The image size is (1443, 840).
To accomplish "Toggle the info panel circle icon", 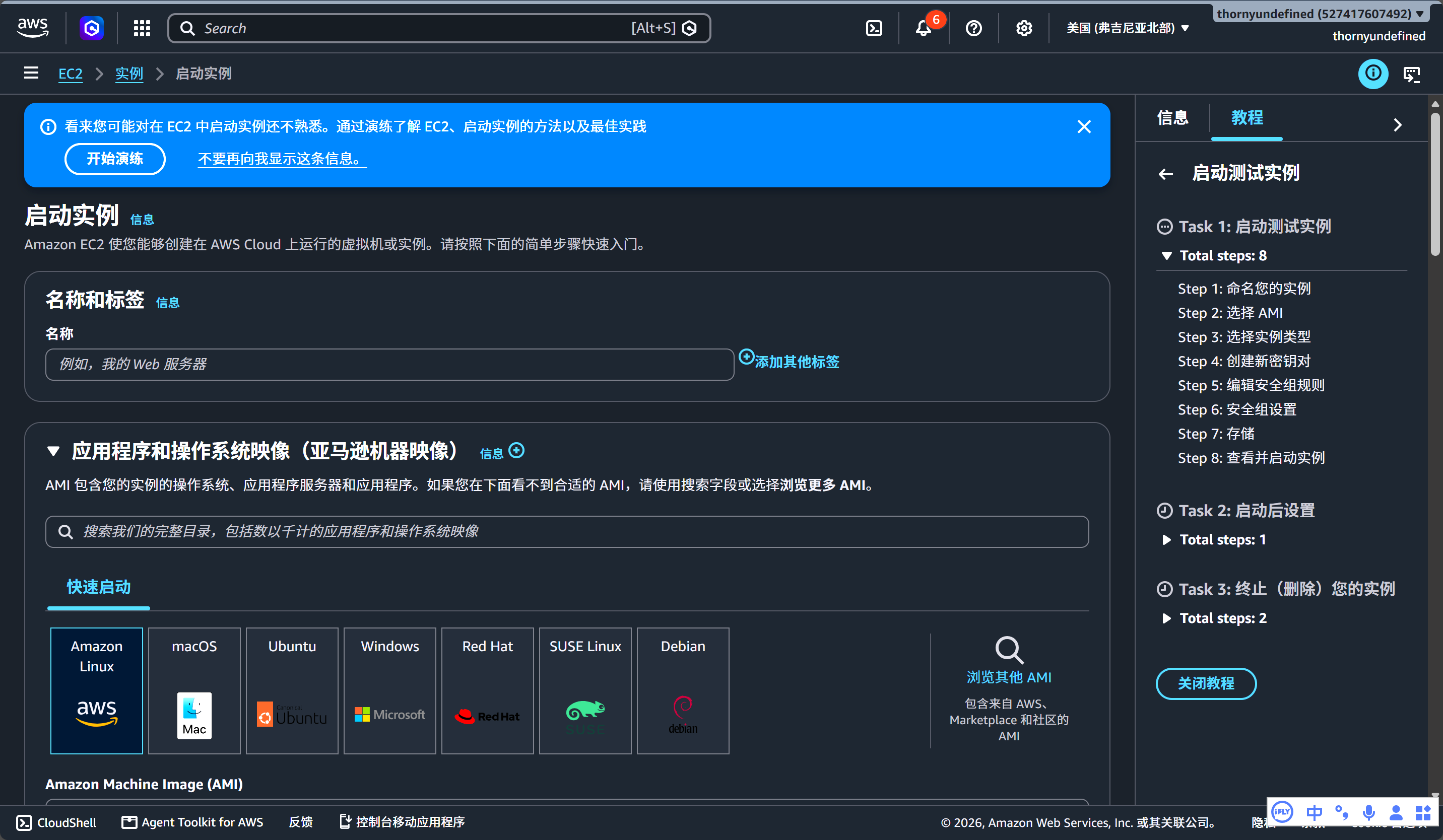I will click(1373, 73).
